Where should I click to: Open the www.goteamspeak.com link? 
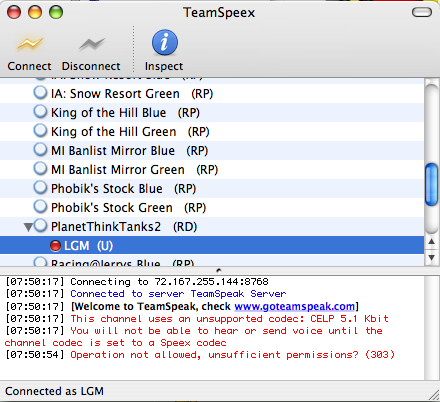pos(295,306)
